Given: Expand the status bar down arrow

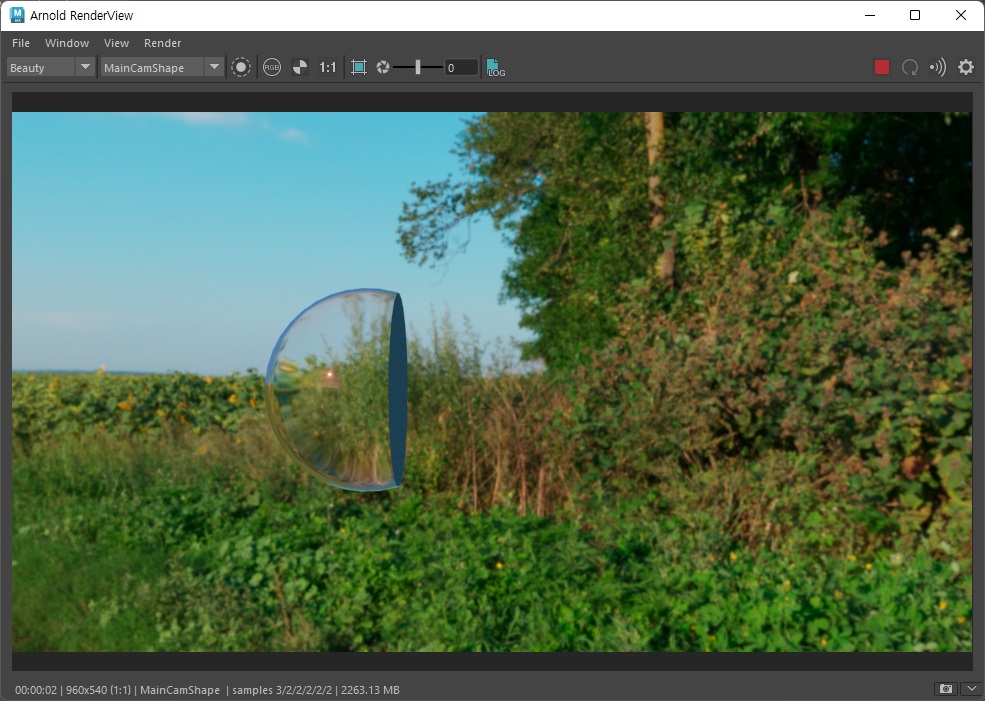Looking at the screenshot, I should (x=971, y=689).
